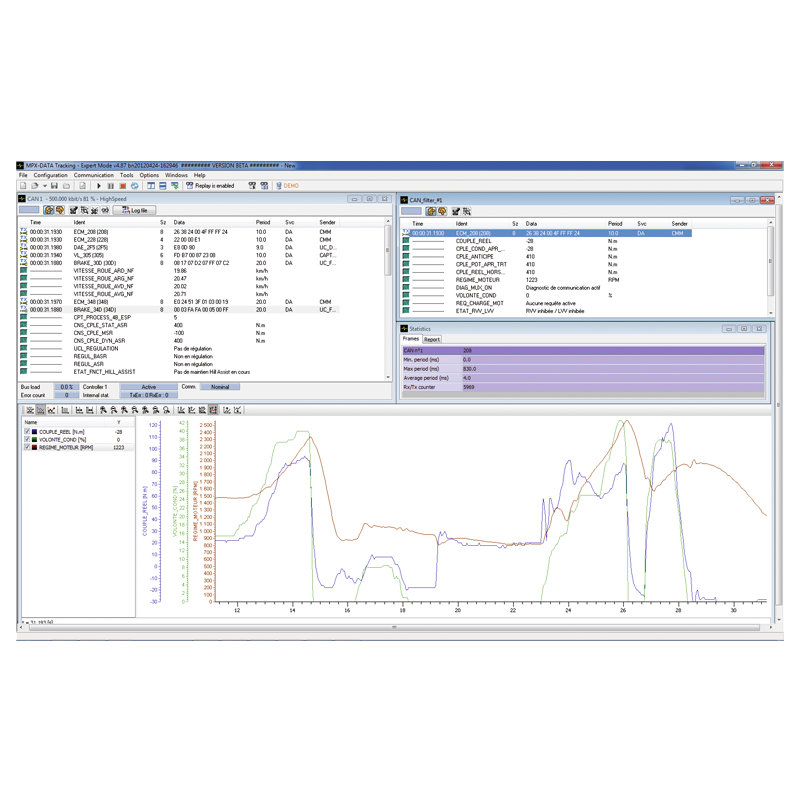Click the Period column header in CAN_filter_#1
Screen dimensions: 800x800
[615, 223]
